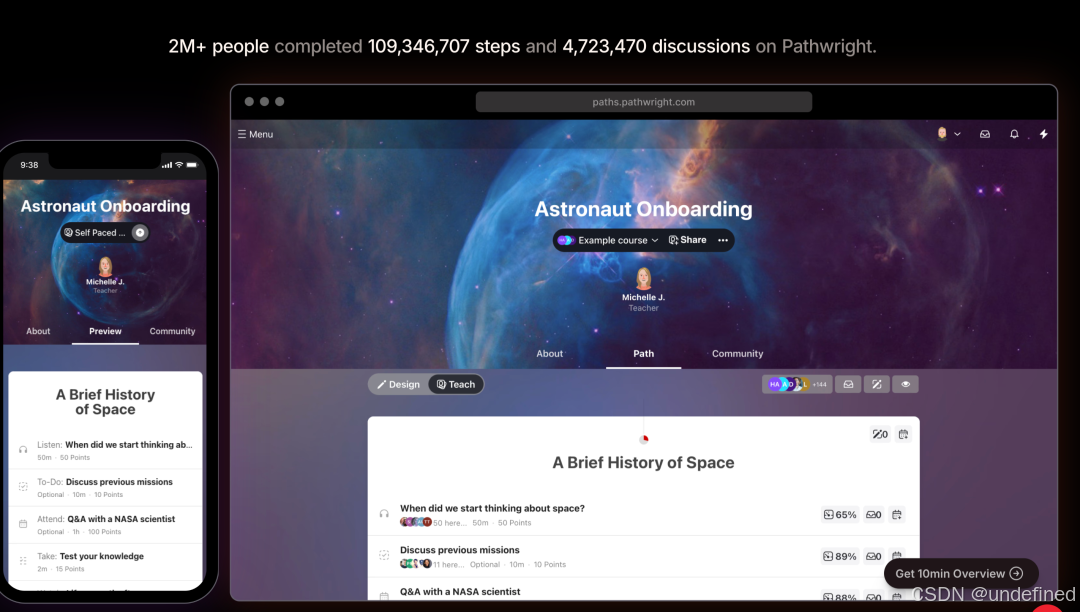Click inbox 0 icon on 65% row
This screenshot has height=612, width=1080.
(873, 514)
